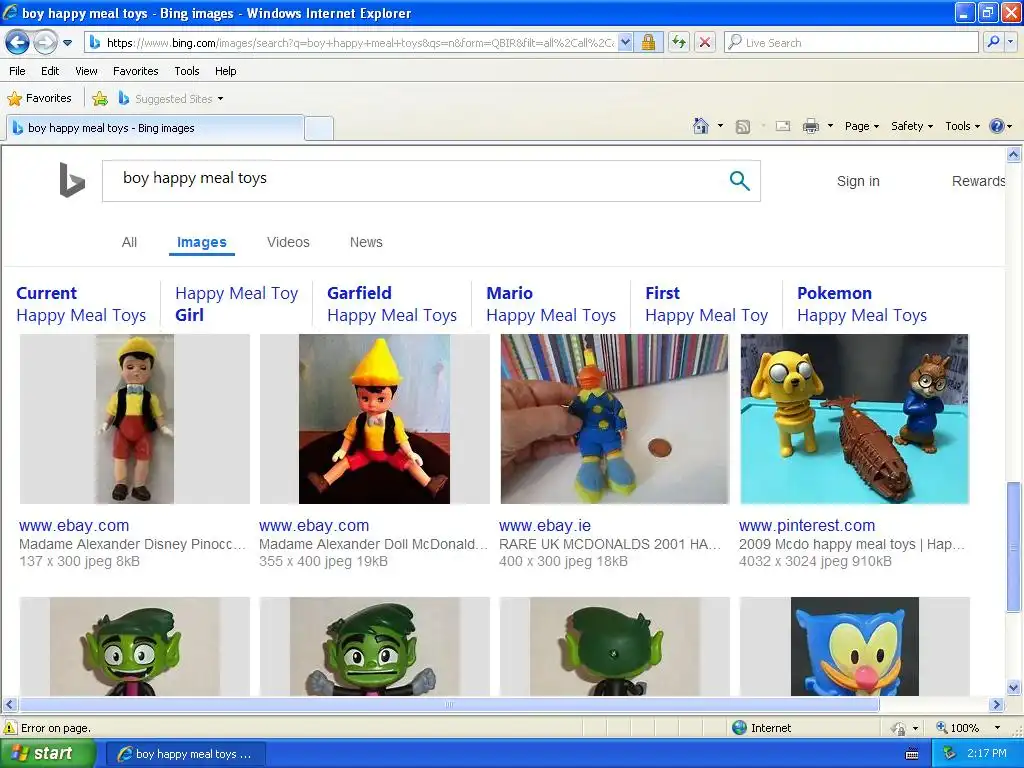Click the Bing logo
Viewport: 1024px width, 768px height.
click(x=72, y=180)
